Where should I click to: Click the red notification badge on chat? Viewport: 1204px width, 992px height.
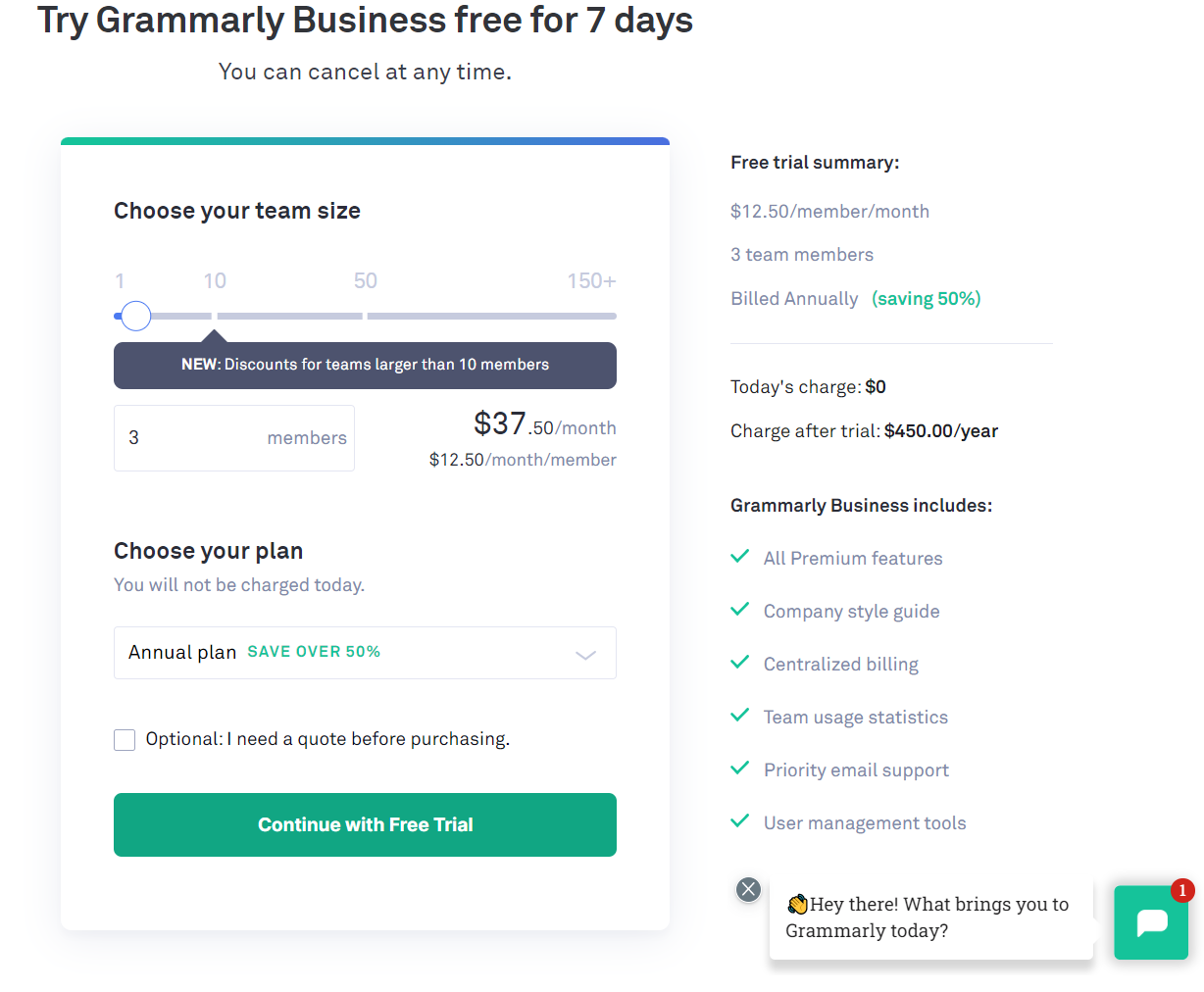tap(1182, 890)
